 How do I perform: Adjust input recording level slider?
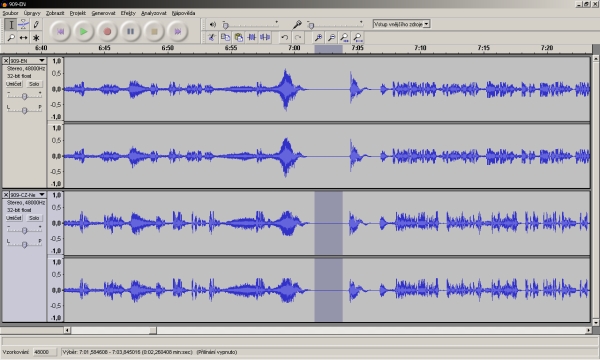click(x=335, y=25)
